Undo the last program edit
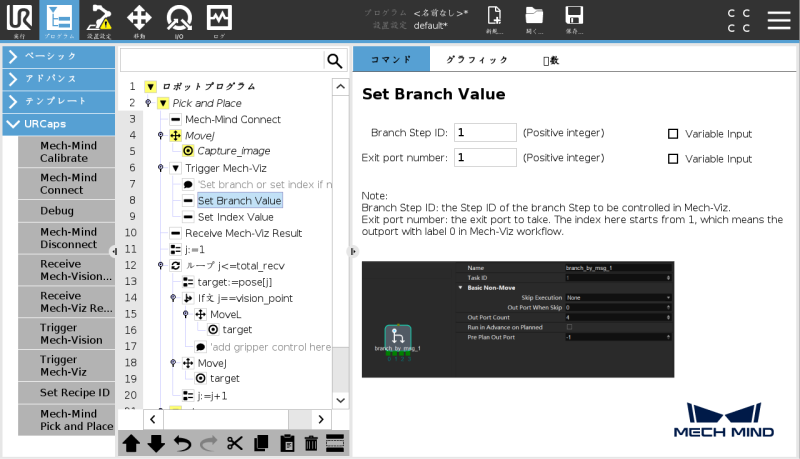 (182, 443)
